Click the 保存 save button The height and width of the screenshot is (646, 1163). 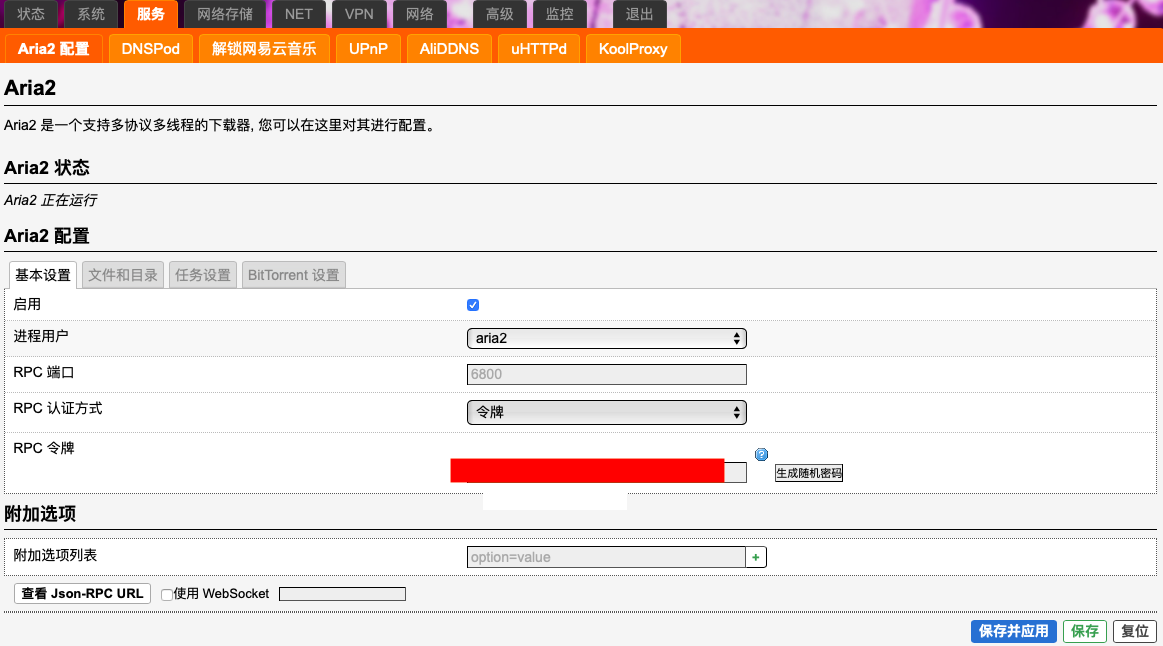(1085, 631)
